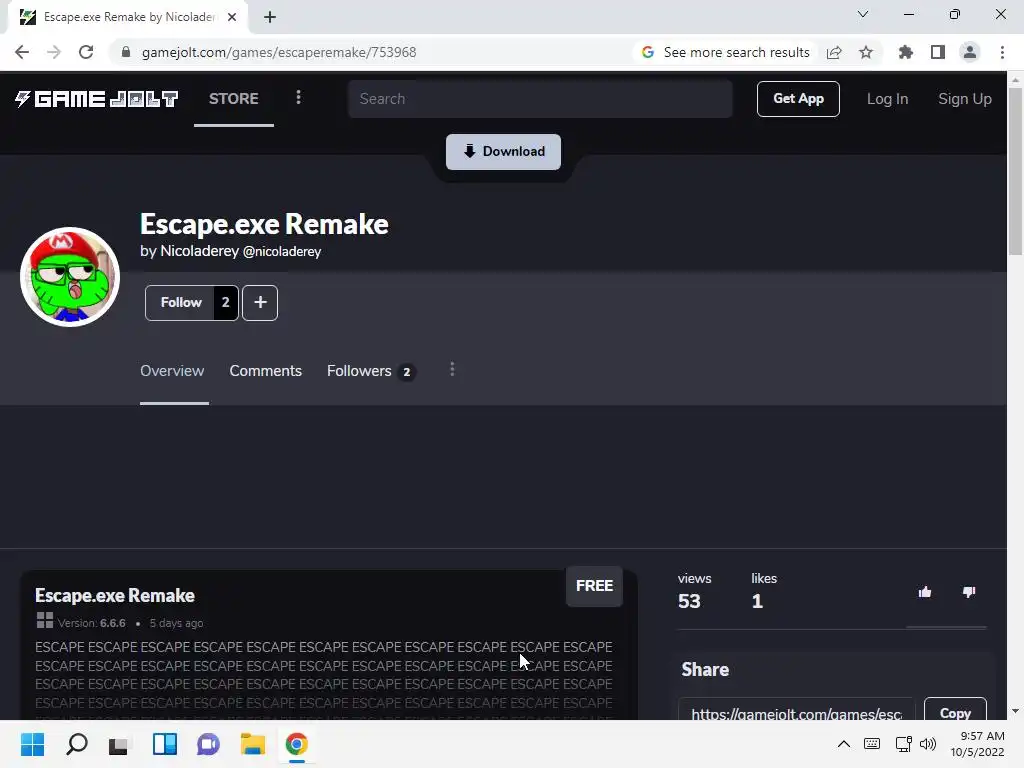The image size is (1024, 768).
Task: Open the STORE tab
Action: (234, 99)
